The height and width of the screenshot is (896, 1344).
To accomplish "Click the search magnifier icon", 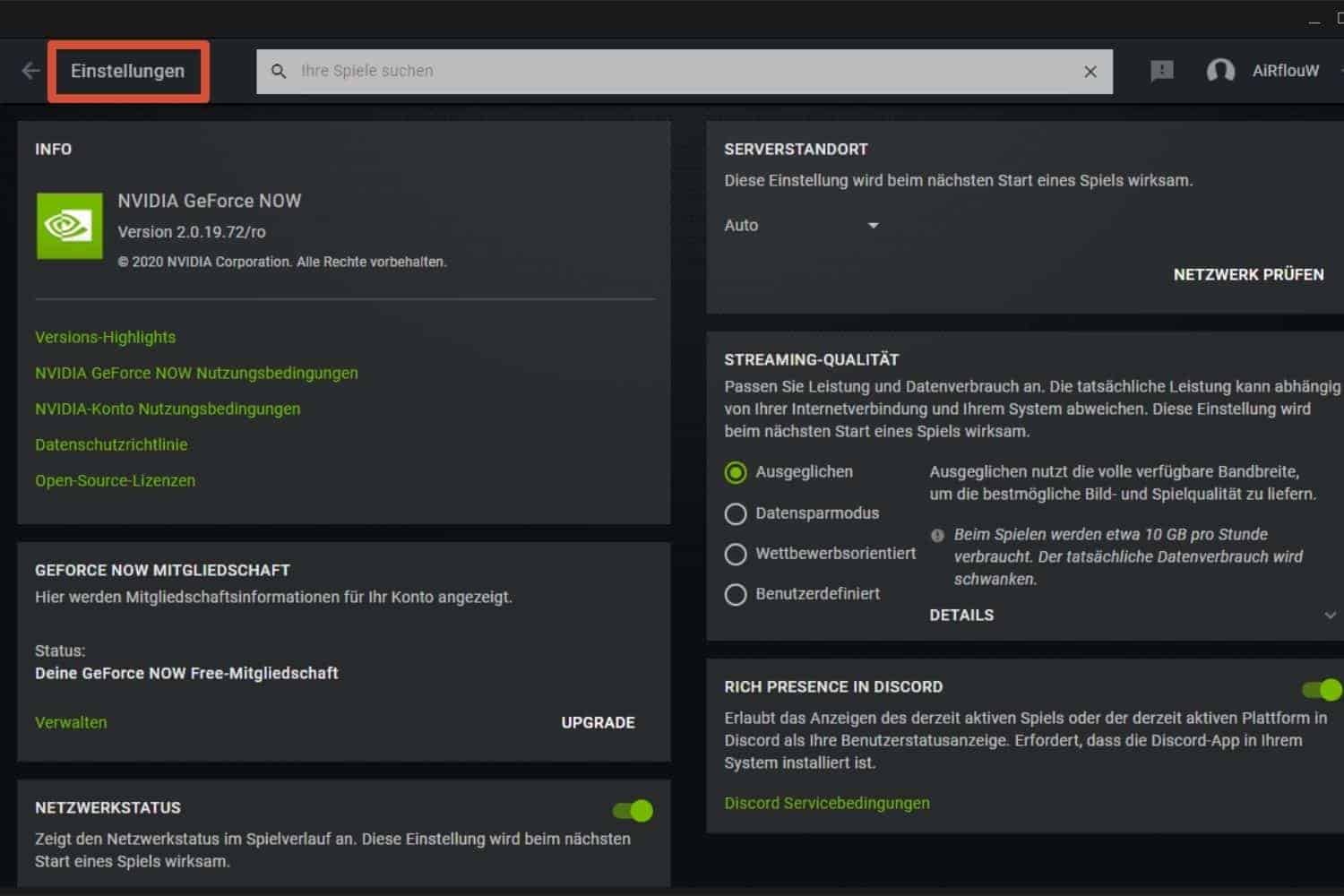I will pos(279,71).
